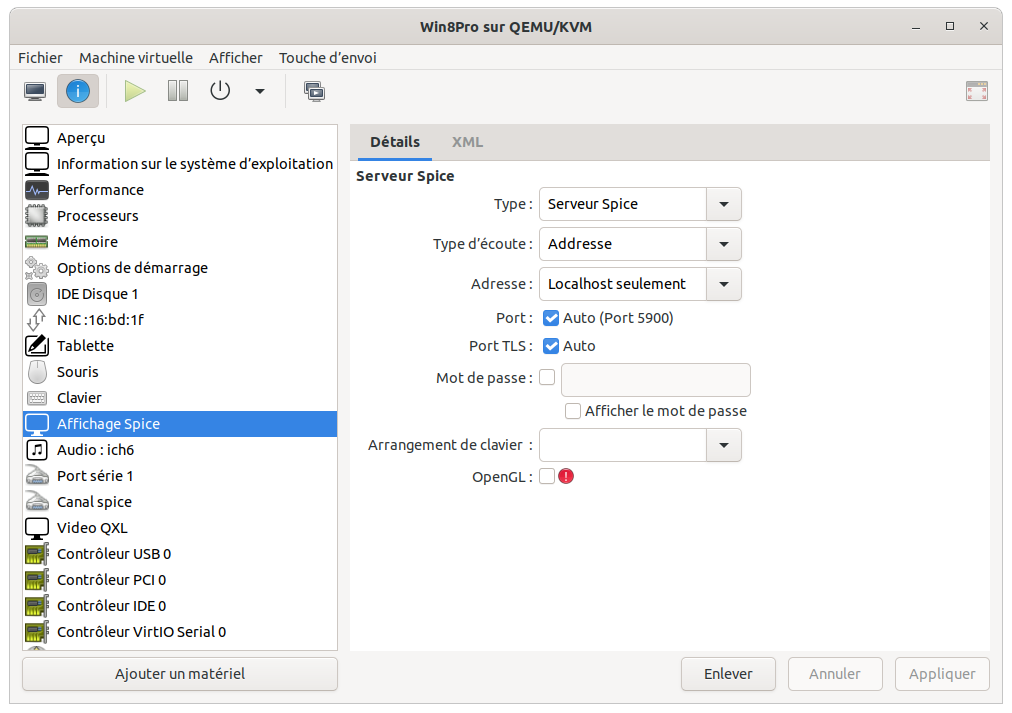Click the Localhost seulement combo box
This screenshot has width=1012, height=713.
point(623,284)
